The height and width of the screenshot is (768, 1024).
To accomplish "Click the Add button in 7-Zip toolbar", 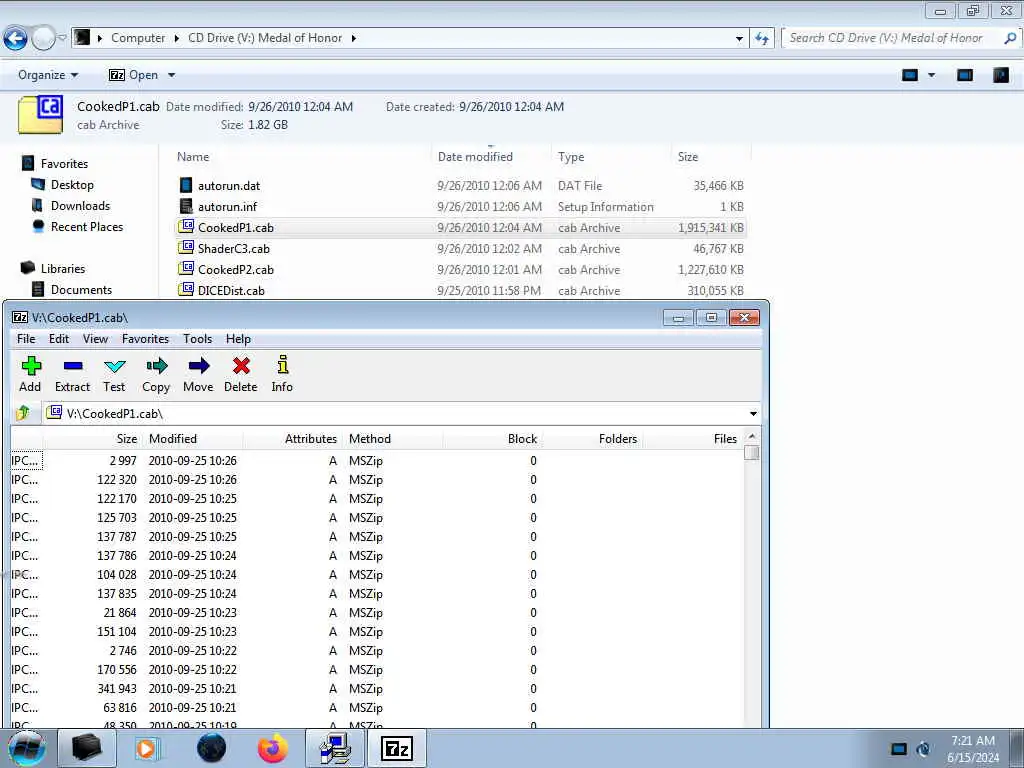I will tap(30, 374).
